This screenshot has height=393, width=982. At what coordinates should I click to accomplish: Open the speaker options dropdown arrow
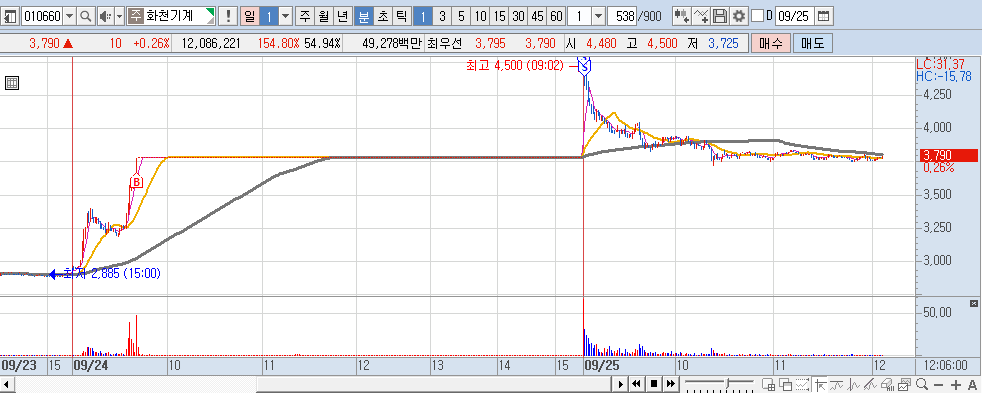119,16
